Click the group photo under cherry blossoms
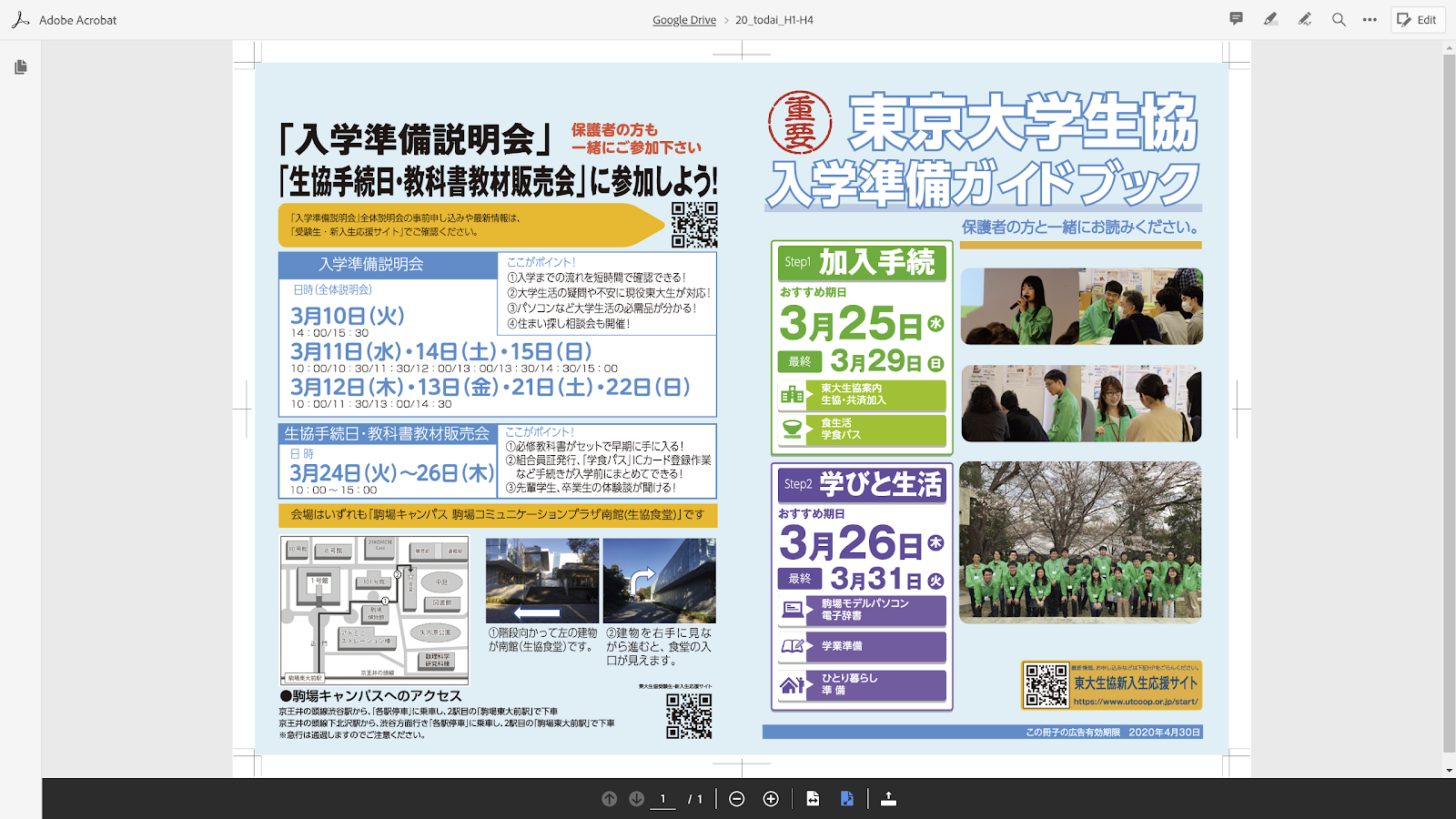 1080,542
